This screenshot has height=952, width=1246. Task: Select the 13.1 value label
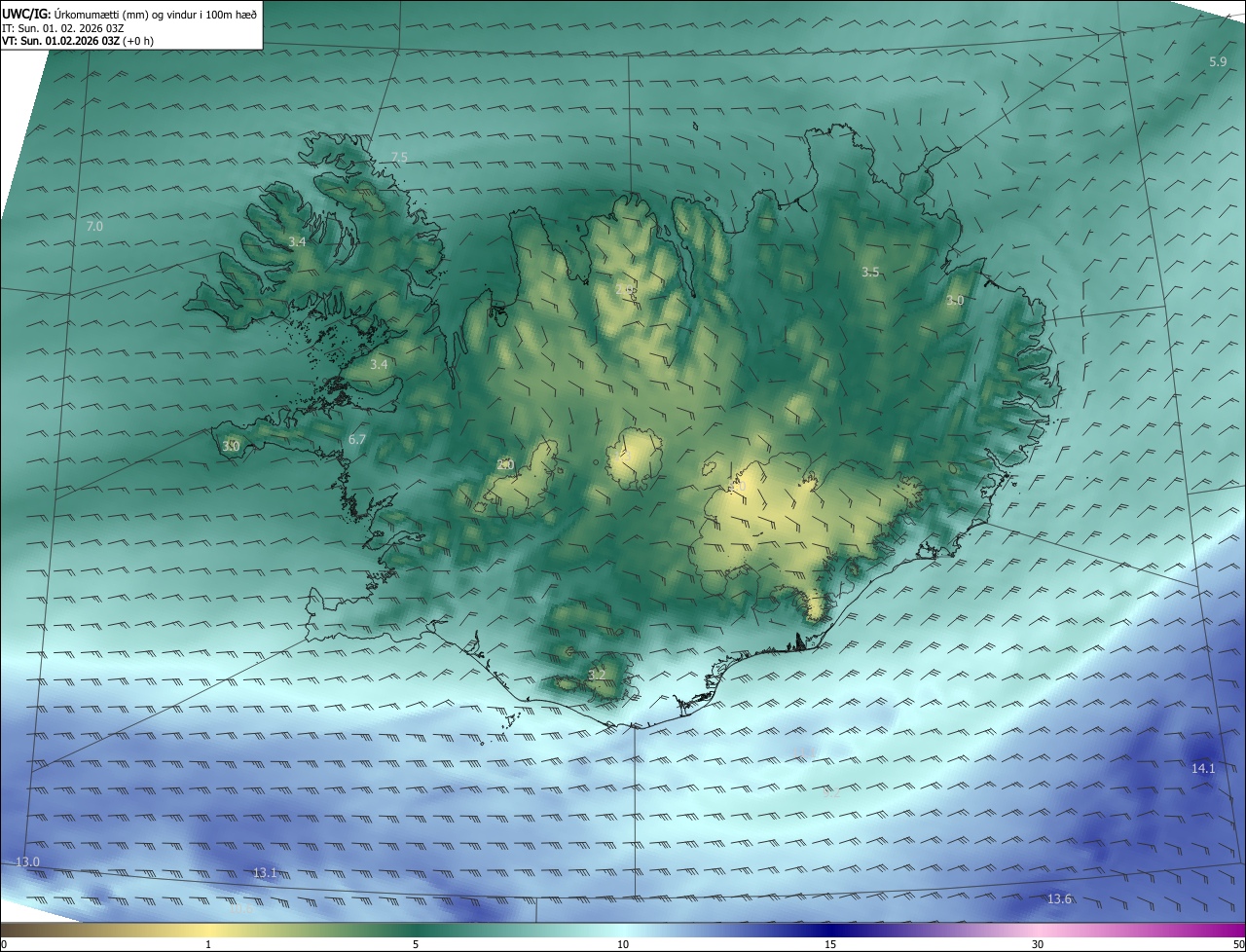pyautogui.click(x=265, y=873)
